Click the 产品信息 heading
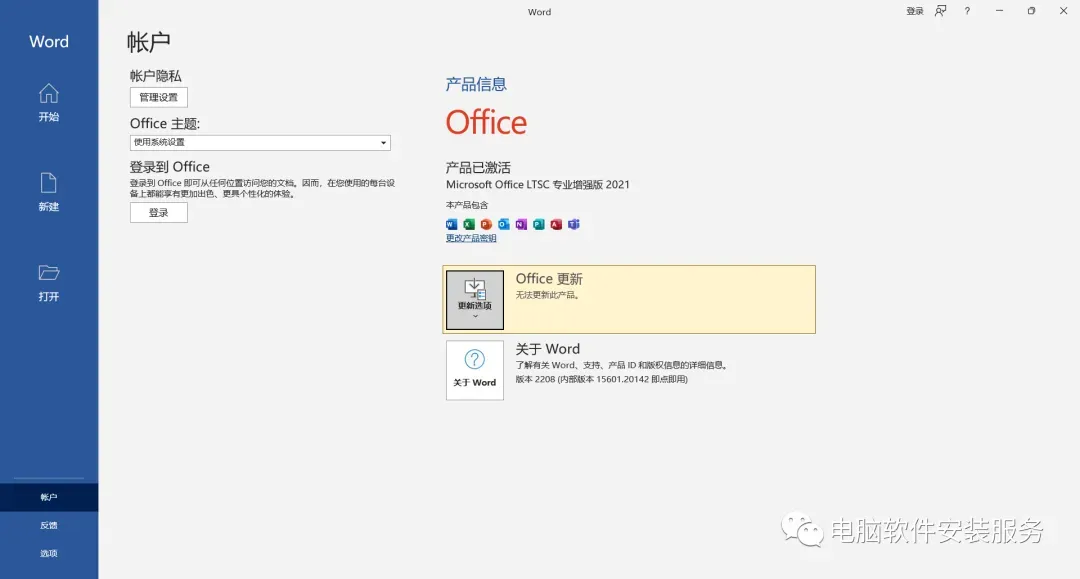The width and height of the screenshot is (1080, 579). click(476, 85)
